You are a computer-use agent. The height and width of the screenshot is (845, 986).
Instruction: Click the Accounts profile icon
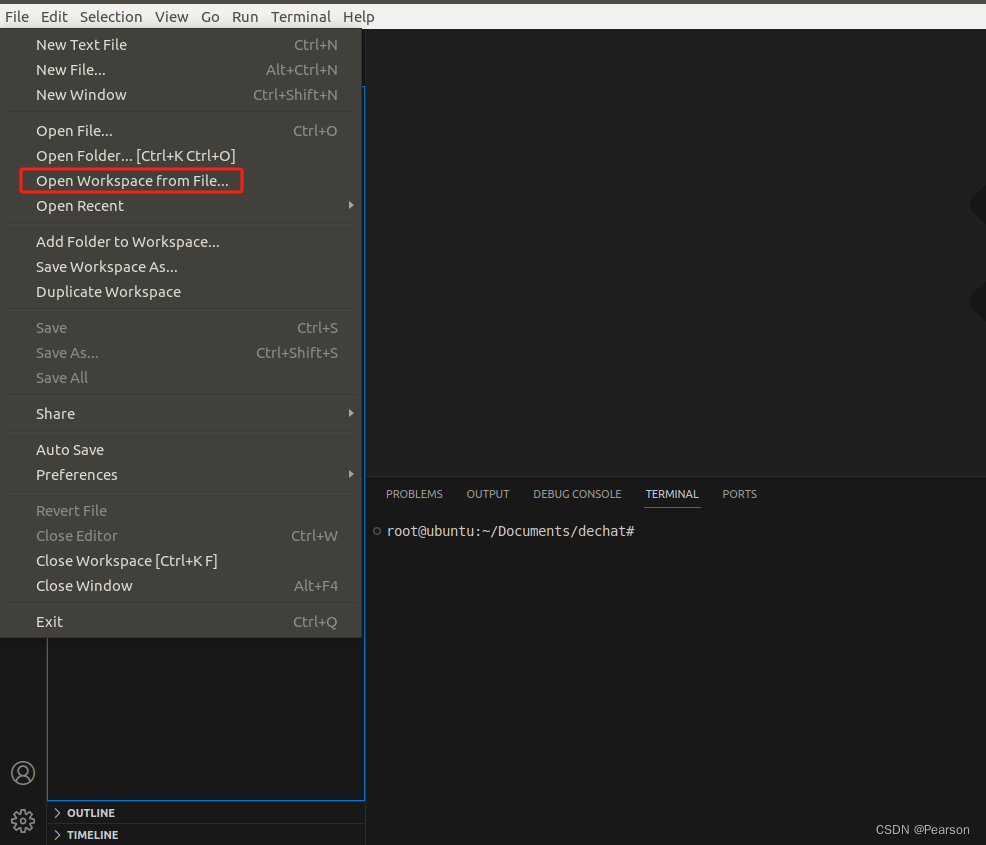[x=23, y=773]
